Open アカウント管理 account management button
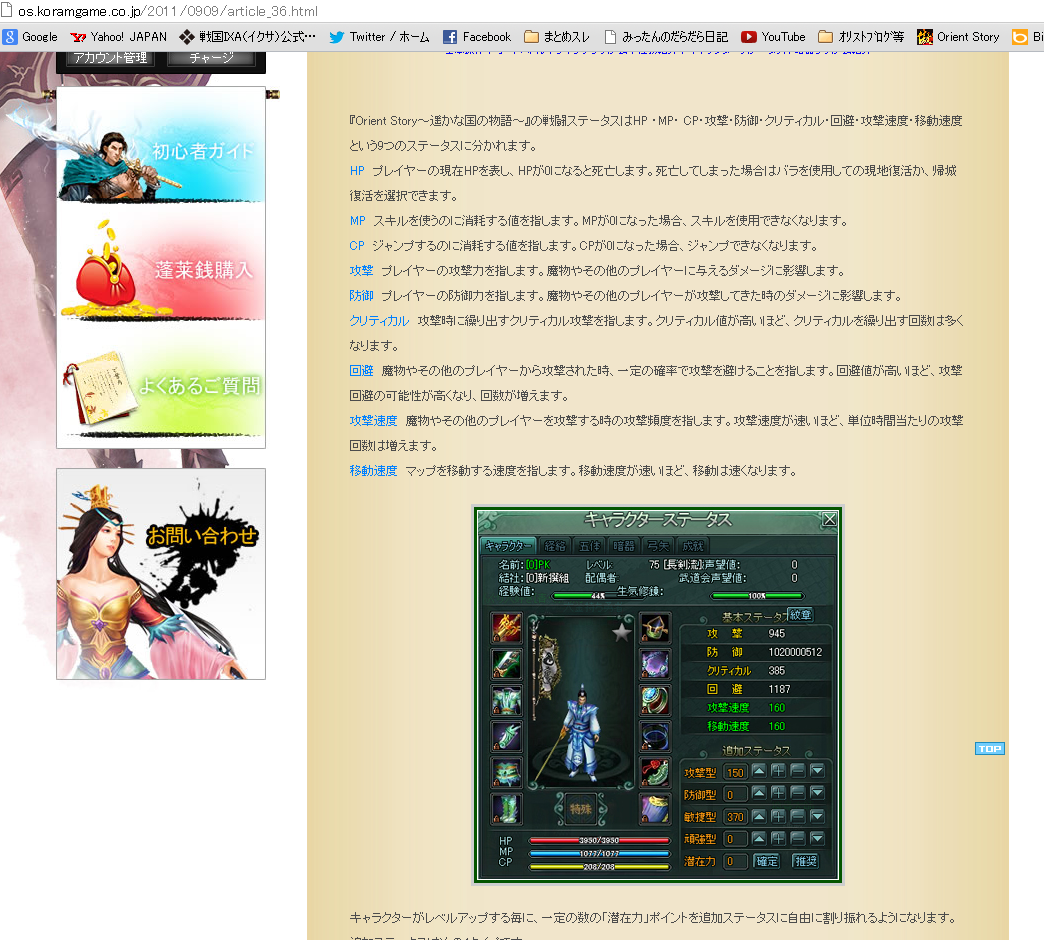Viewport: 1044px width, 940px height. pos(111,58)
